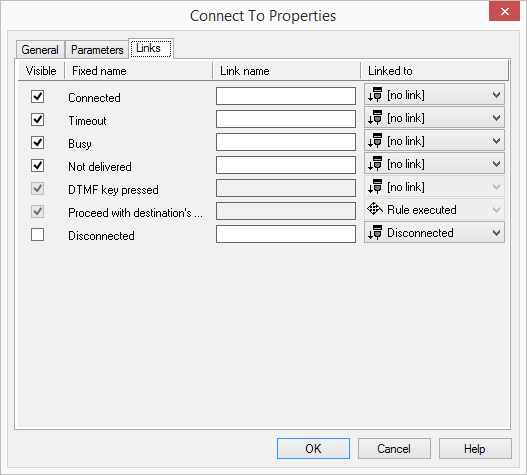Viewport: 527px width, 475px height.
Task: Click the Cancel button
Action: click(394, 448)
